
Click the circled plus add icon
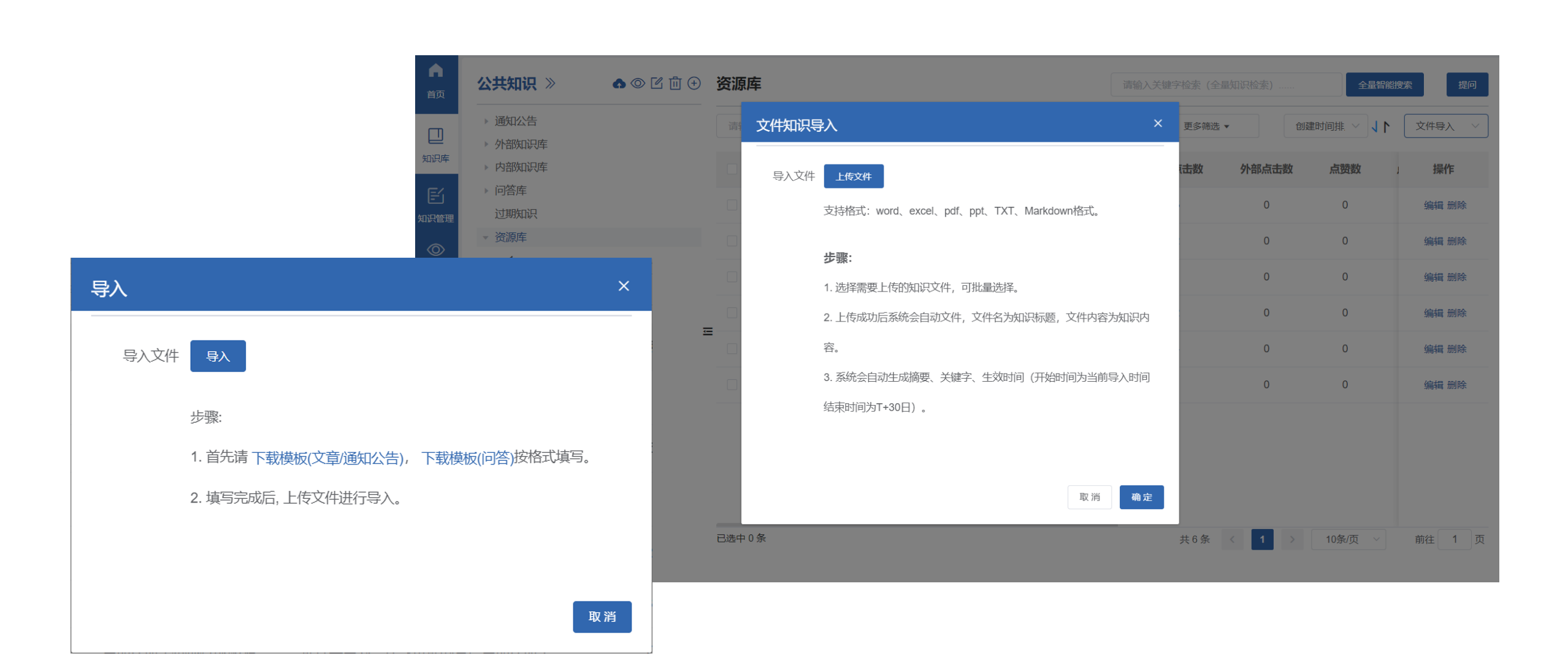[x=694, y=83]
